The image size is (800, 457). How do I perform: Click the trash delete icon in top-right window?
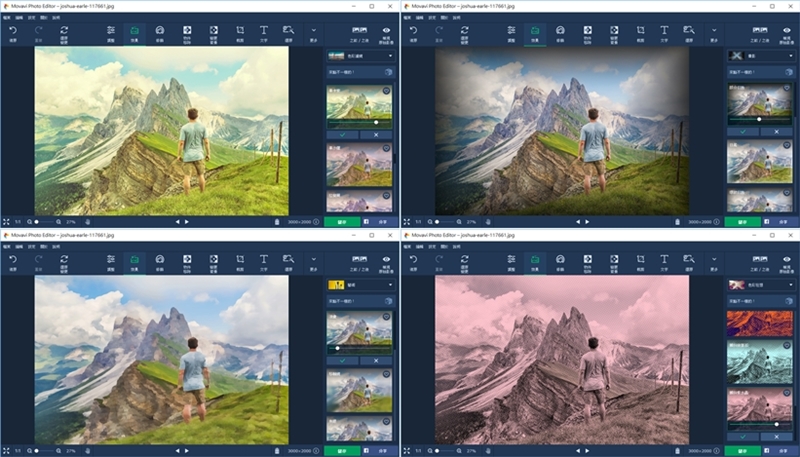(677, 221)
